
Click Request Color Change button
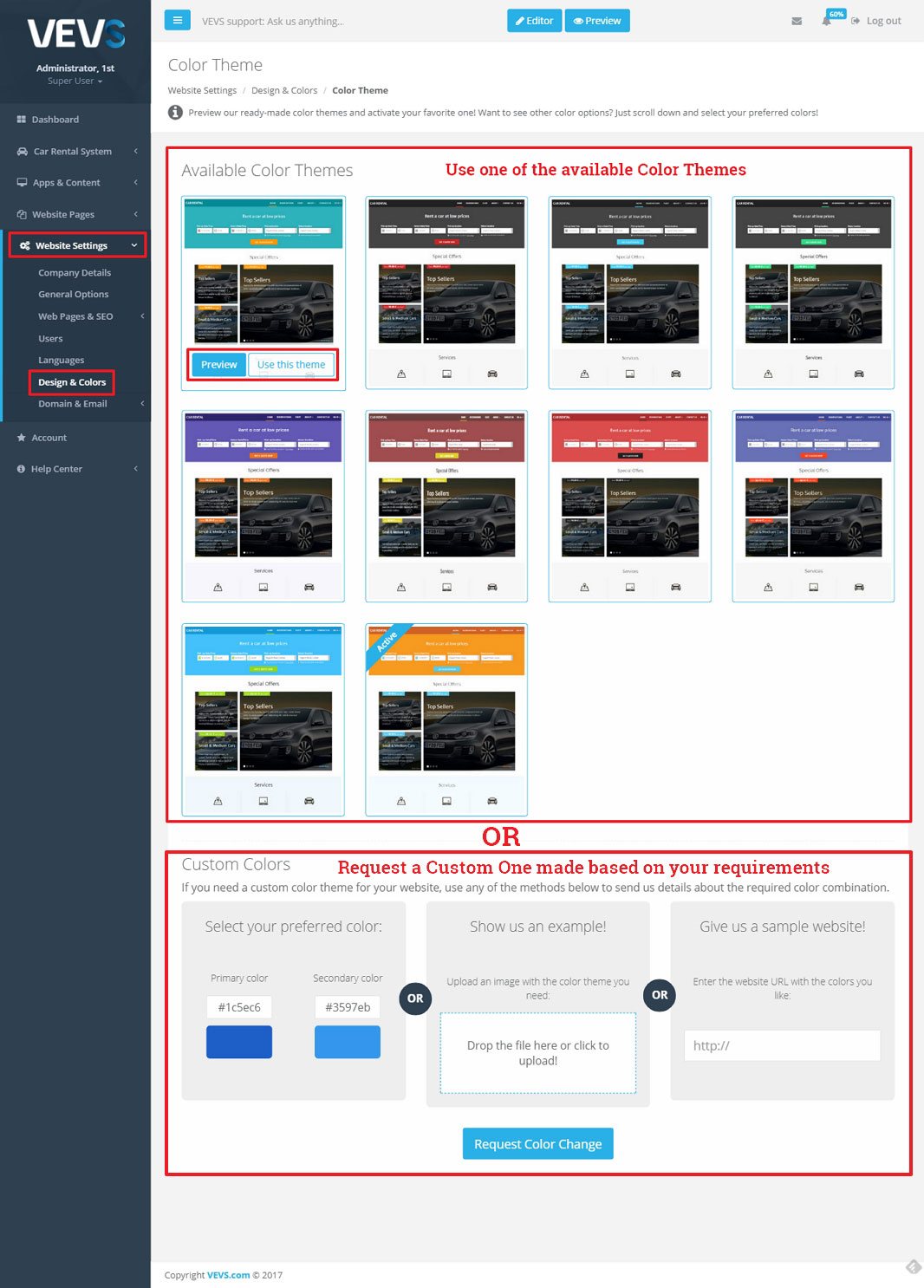(x=538, y=1144)
